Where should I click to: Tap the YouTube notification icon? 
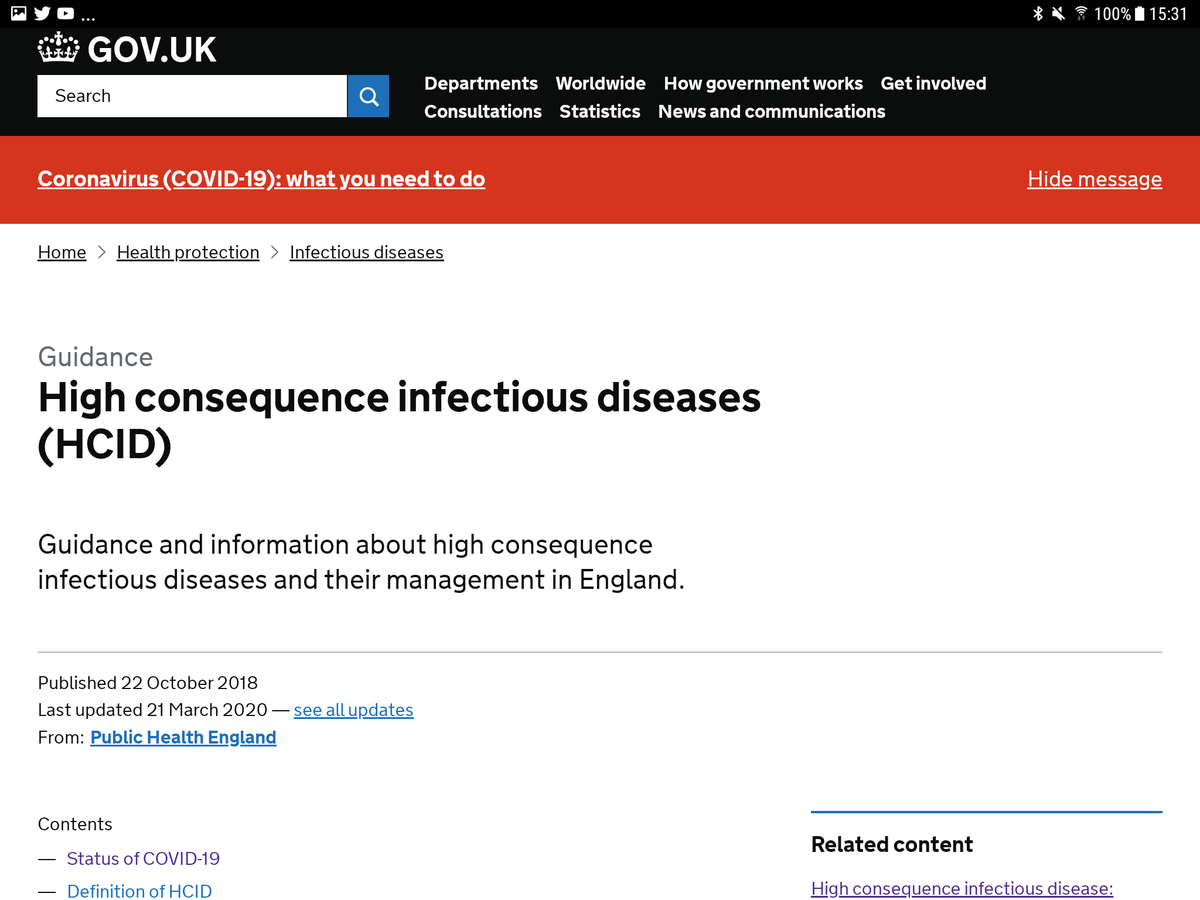point(66,13)
